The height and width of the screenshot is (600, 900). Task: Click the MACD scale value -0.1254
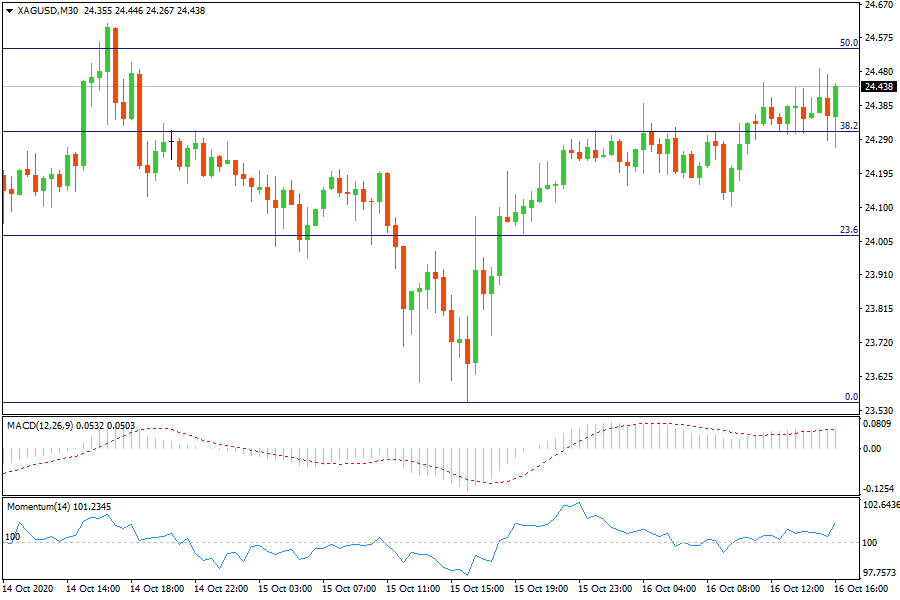[879, 490]
